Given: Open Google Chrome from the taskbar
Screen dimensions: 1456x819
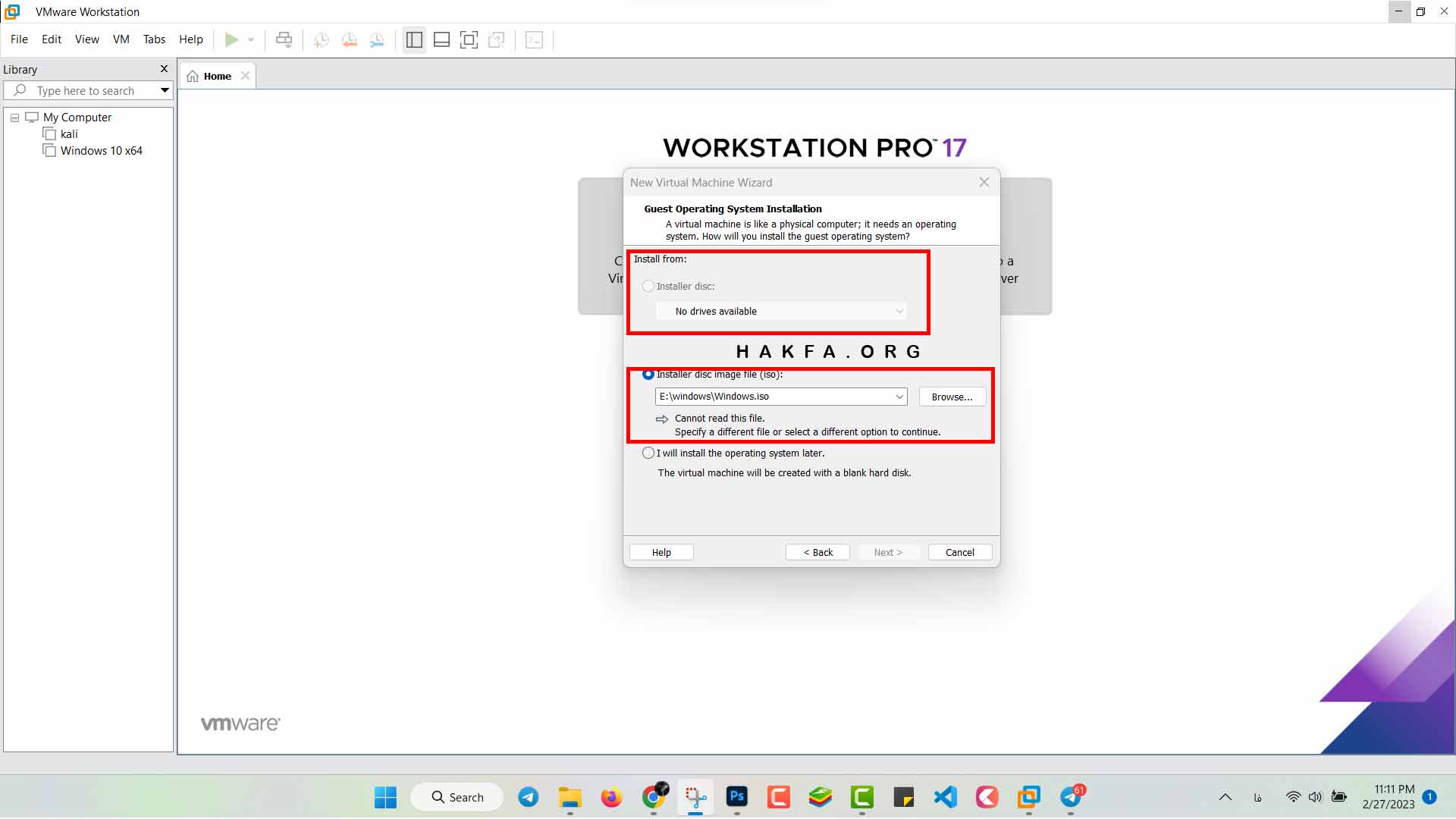Looking at the screenshot, I should point(654,797).
